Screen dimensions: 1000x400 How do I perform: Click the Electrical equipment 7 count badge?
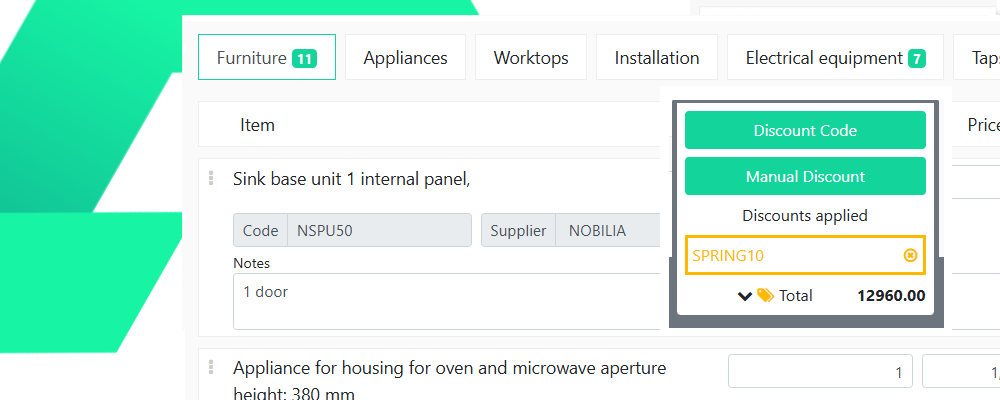[916, 59]
